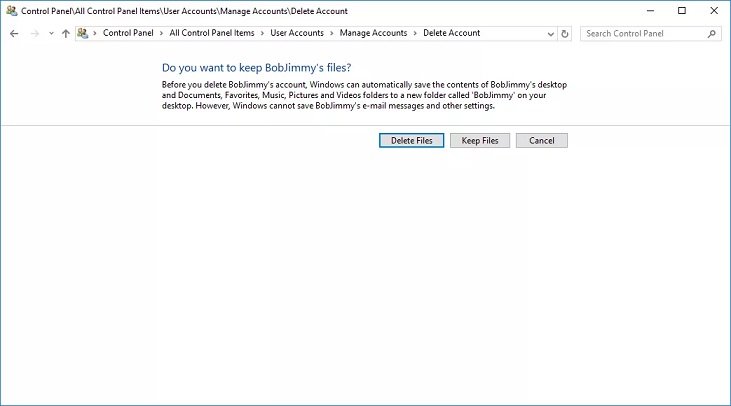The image size is (731, 406).
Task: Click the User Accounts icon in address bar
Action: (83, 33)
